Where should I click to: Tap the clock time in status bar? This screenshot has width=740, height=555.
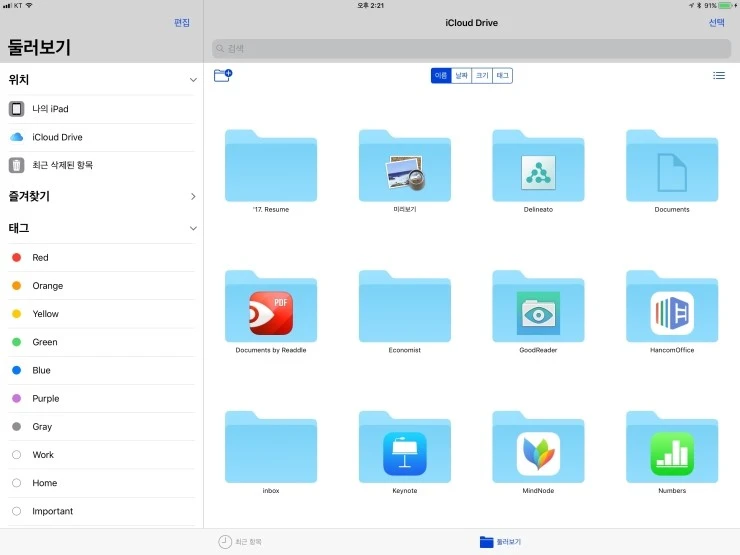(x=370, y=5)
